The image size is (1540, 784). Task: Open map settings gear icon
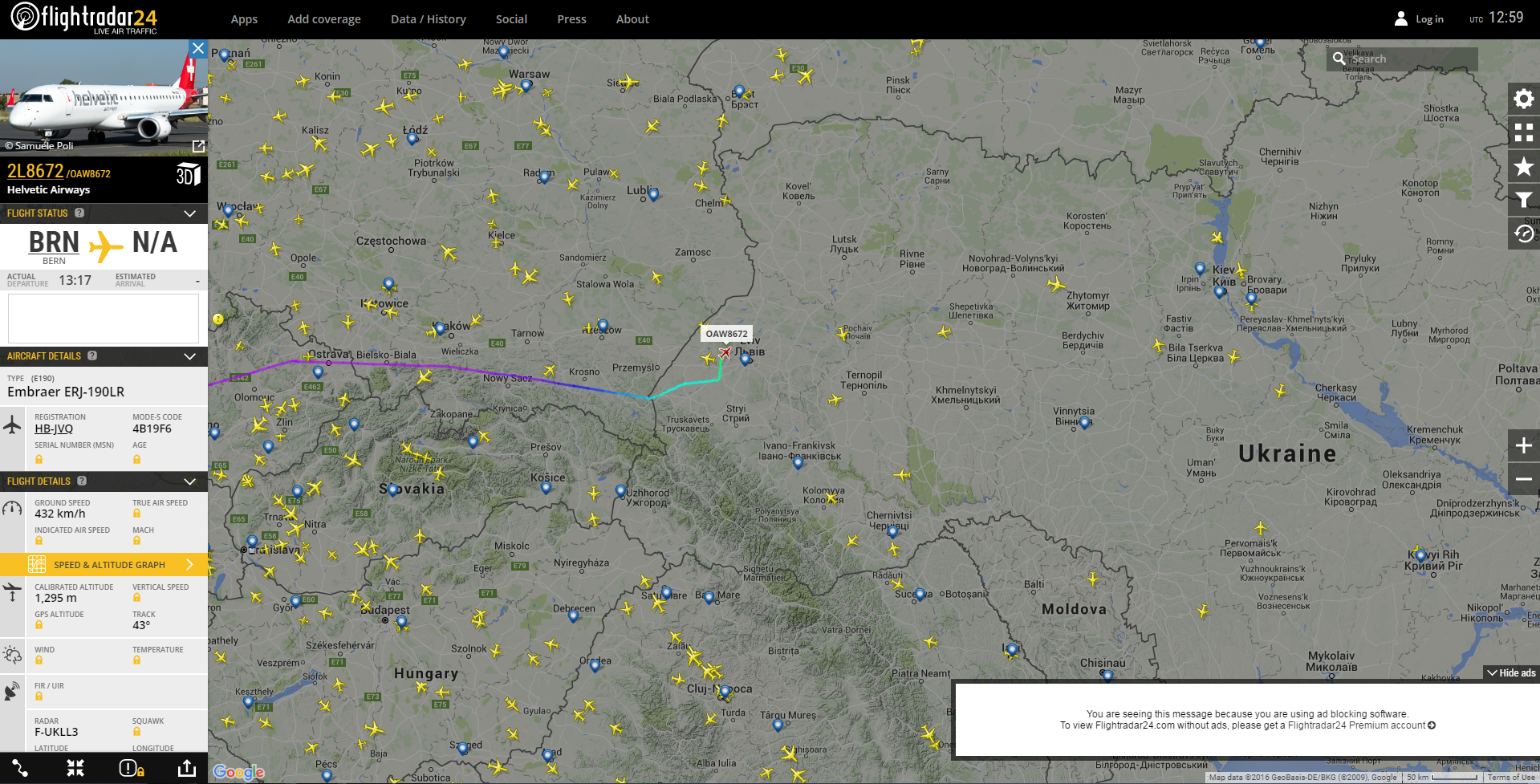(x=1523, y=99)
